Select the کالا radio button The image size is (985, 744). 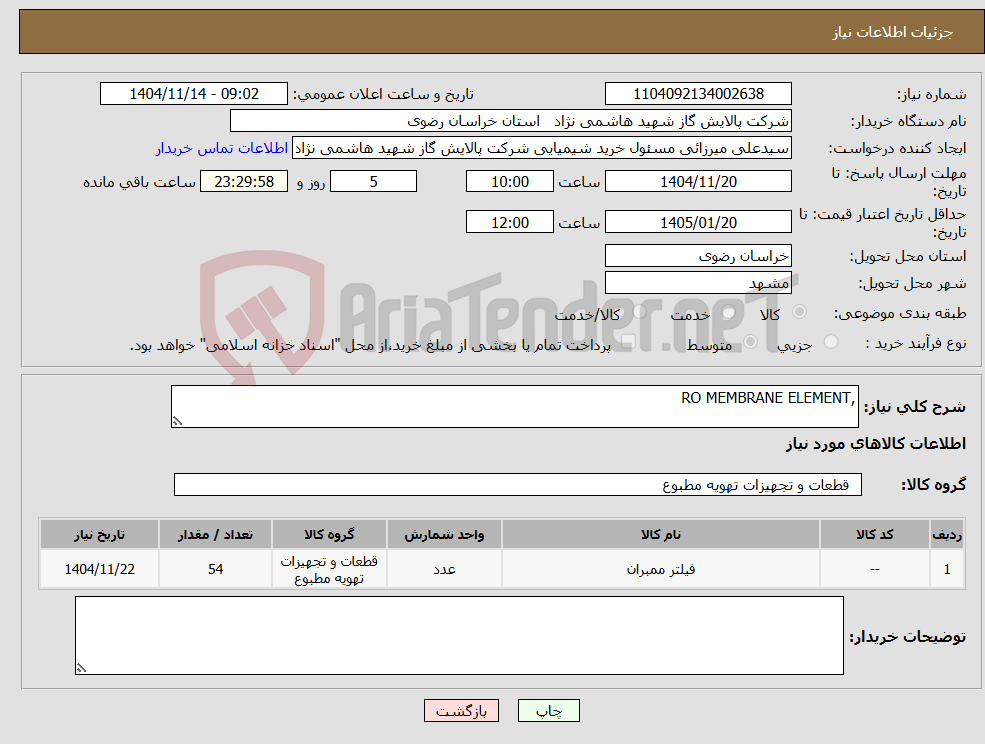(800, 312)
